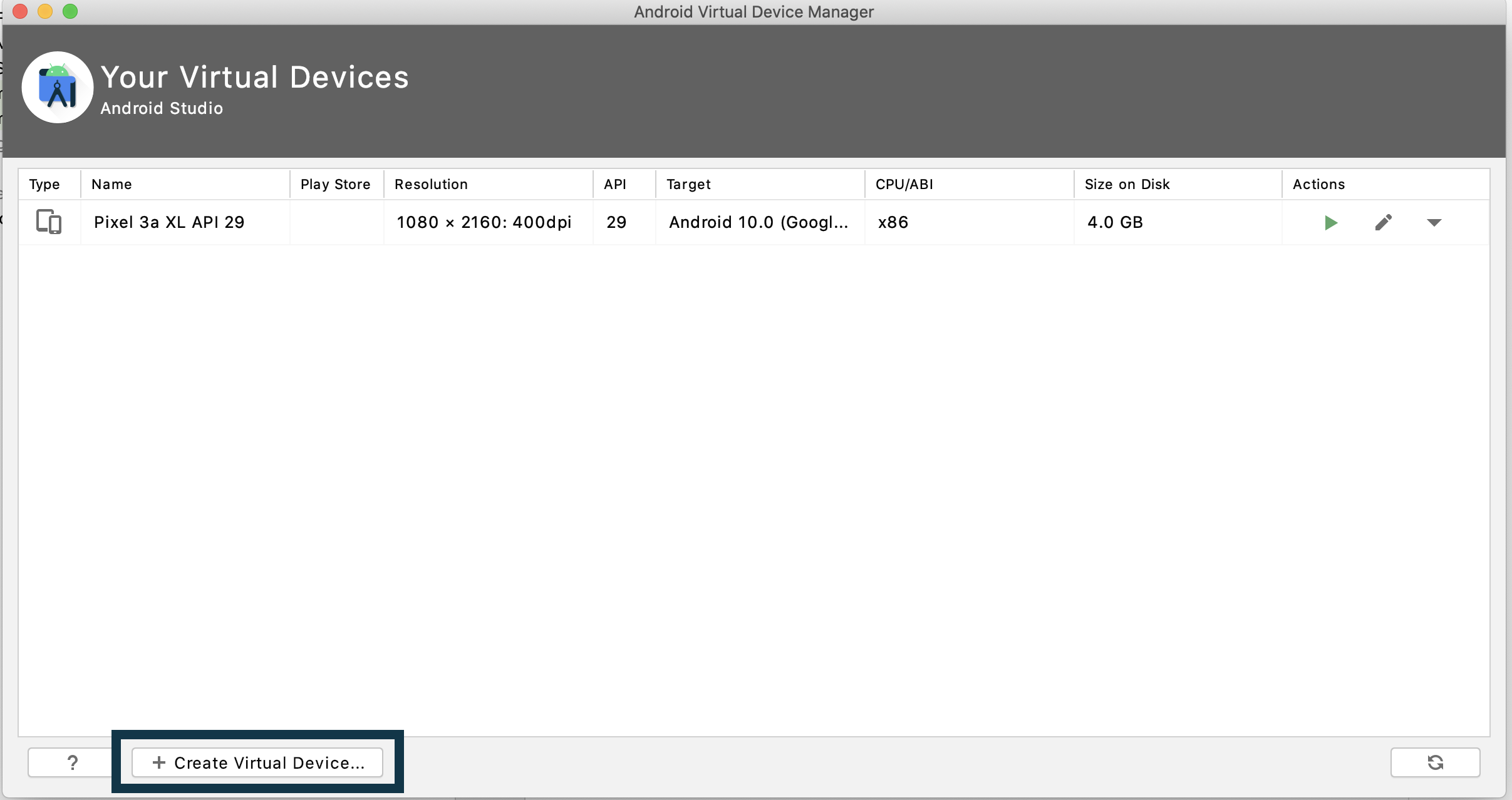Sort by Resolution column header
This screenshot has width=1512, height=800.
[x=431, y=184]
